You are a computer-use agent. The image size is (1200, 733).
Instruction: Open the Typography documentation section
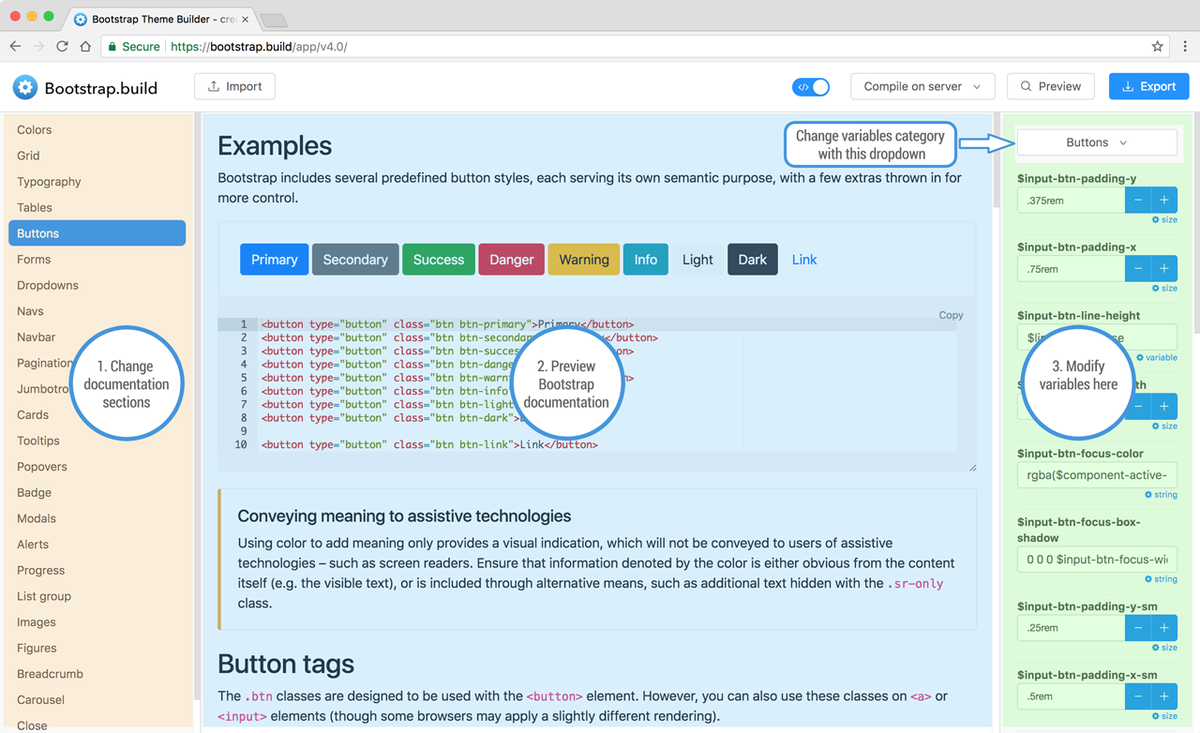(x=49, y=182)
